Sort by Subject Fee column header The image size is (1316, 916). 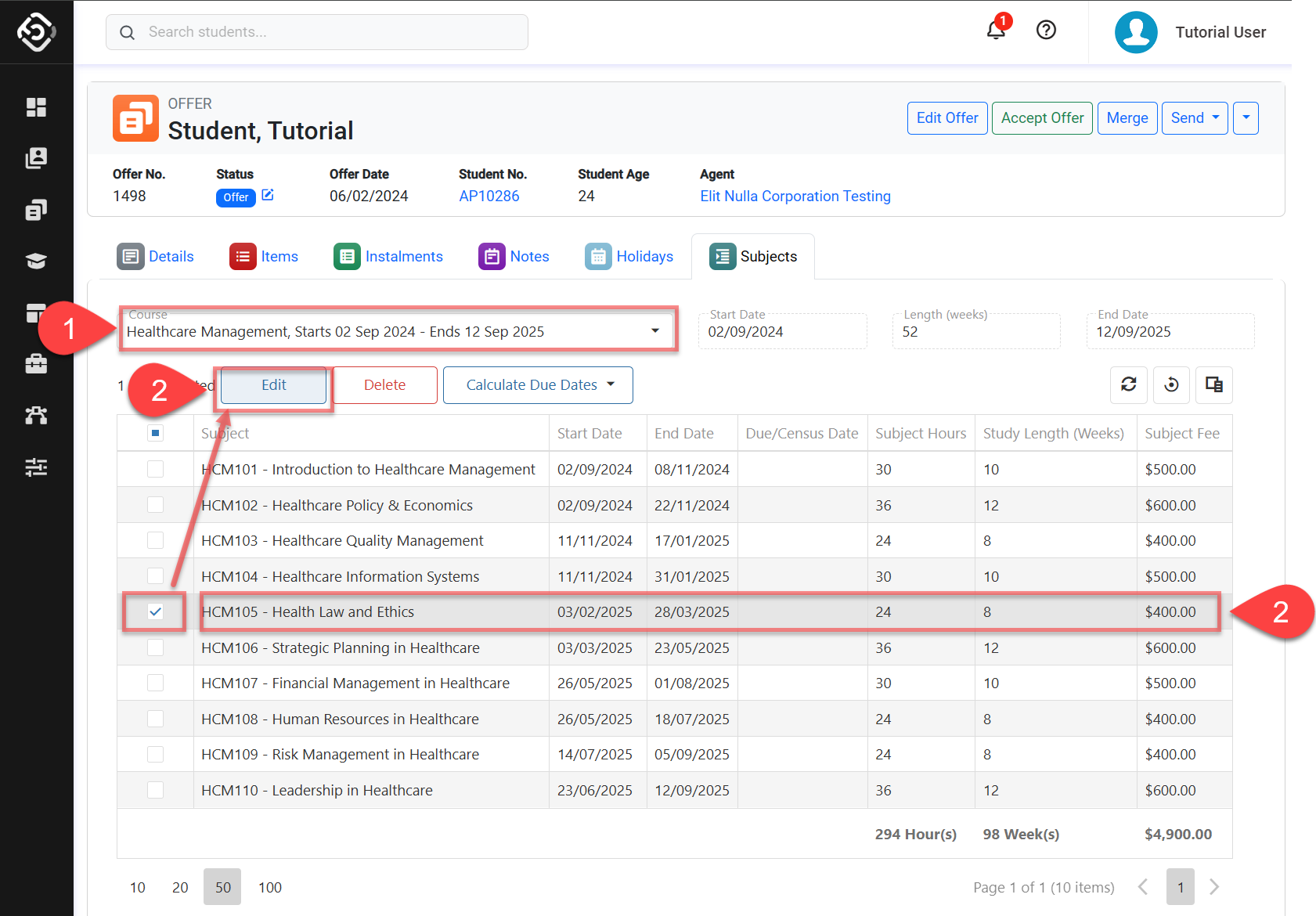coord(1182,433)
